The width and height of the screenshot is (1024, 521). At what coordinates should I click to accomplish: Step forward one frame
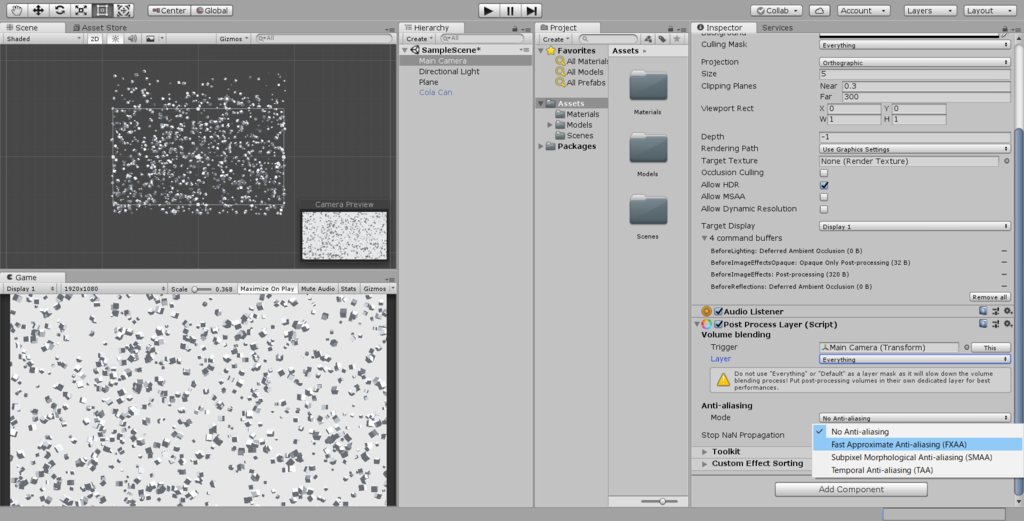[x=532, y=10]
